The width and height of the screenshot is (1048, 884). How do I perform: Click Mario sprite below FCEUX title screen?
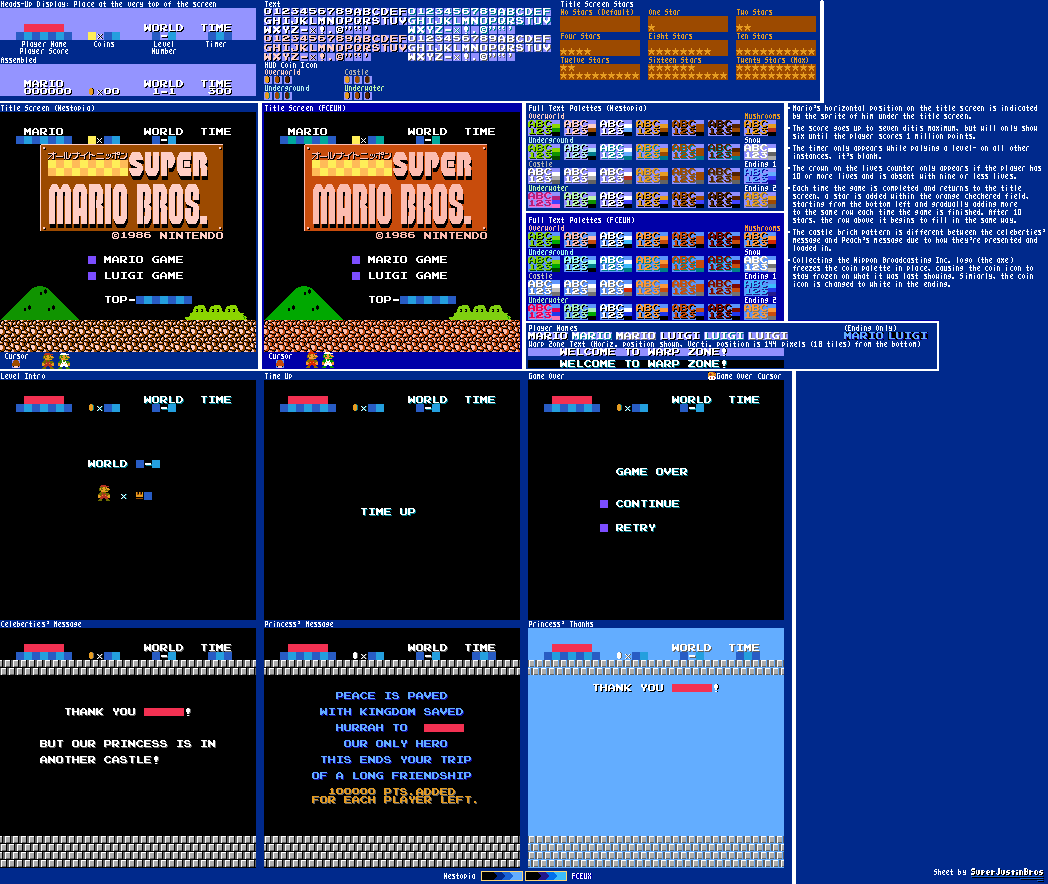(x=312, y=361)
